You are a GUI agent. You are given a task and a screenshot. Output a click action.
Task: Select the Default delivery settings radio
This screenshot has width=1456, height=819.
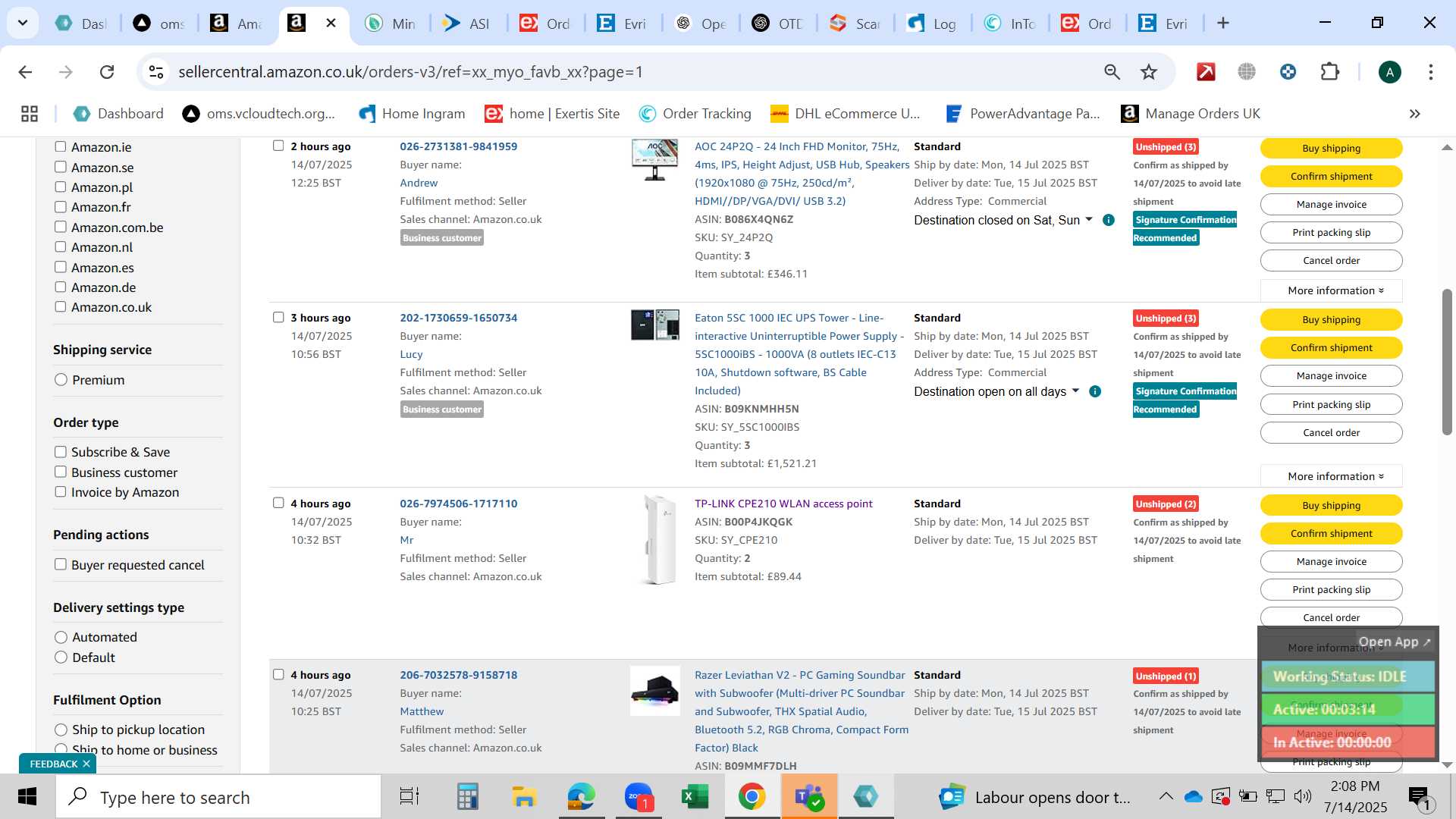click(x=61, y=657)
